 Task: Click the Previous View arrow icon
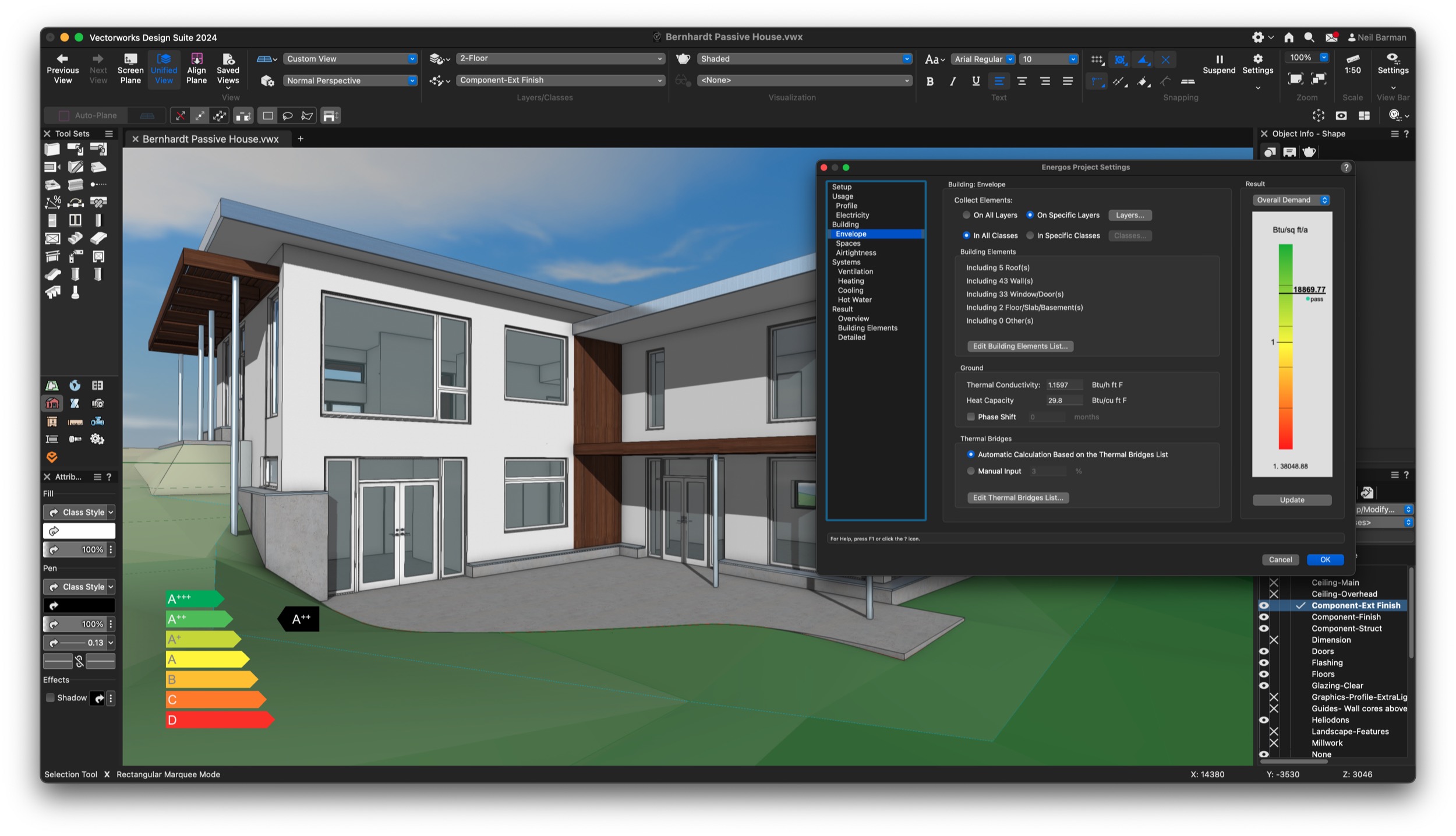click(x=62, y=59)
